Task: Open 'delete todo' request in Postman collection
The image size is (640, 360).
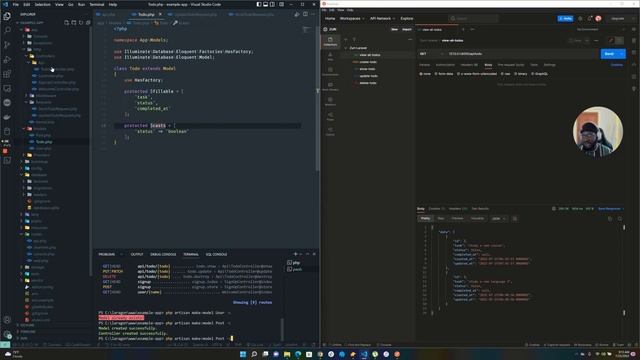Action: pos(368,83)
